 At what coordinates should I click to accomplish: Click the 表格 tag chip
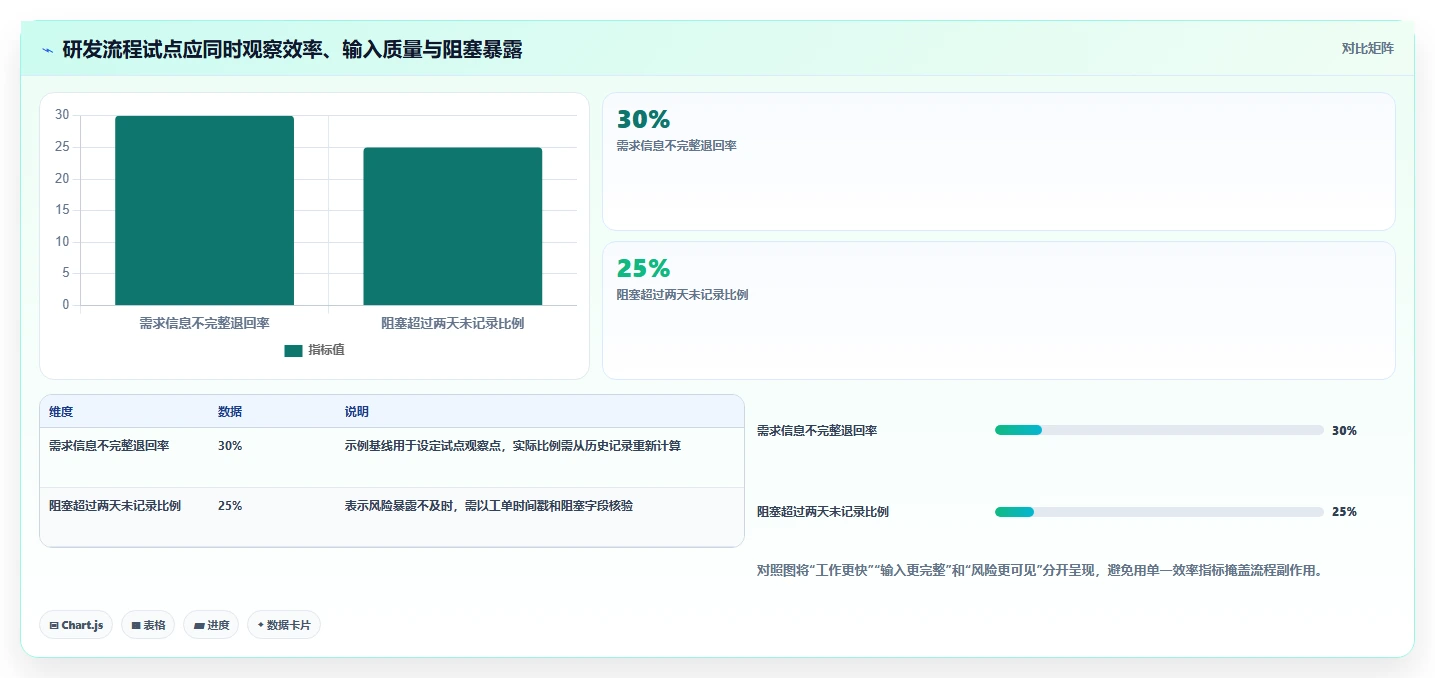[148, 625]
